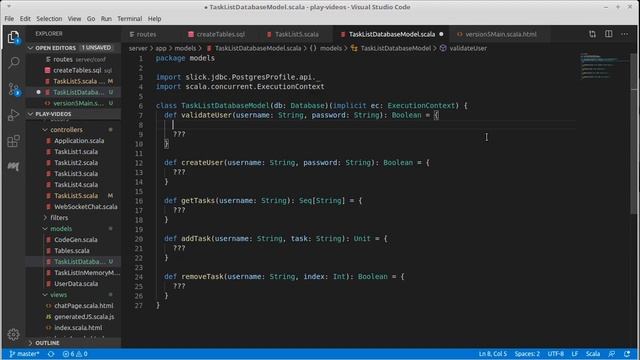Viewport: 640px width, 360px height.
Task: Open the Explorer view in activity bar
Action: (x=13, y=37)
